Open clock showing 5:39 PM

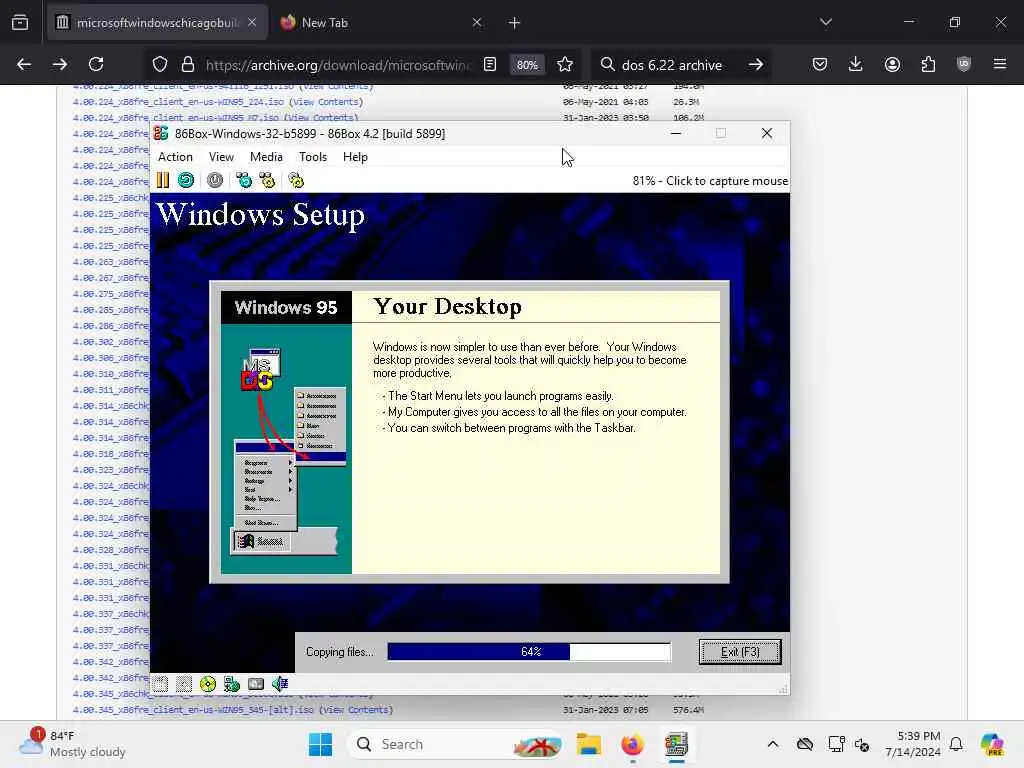tap(913, 744)
